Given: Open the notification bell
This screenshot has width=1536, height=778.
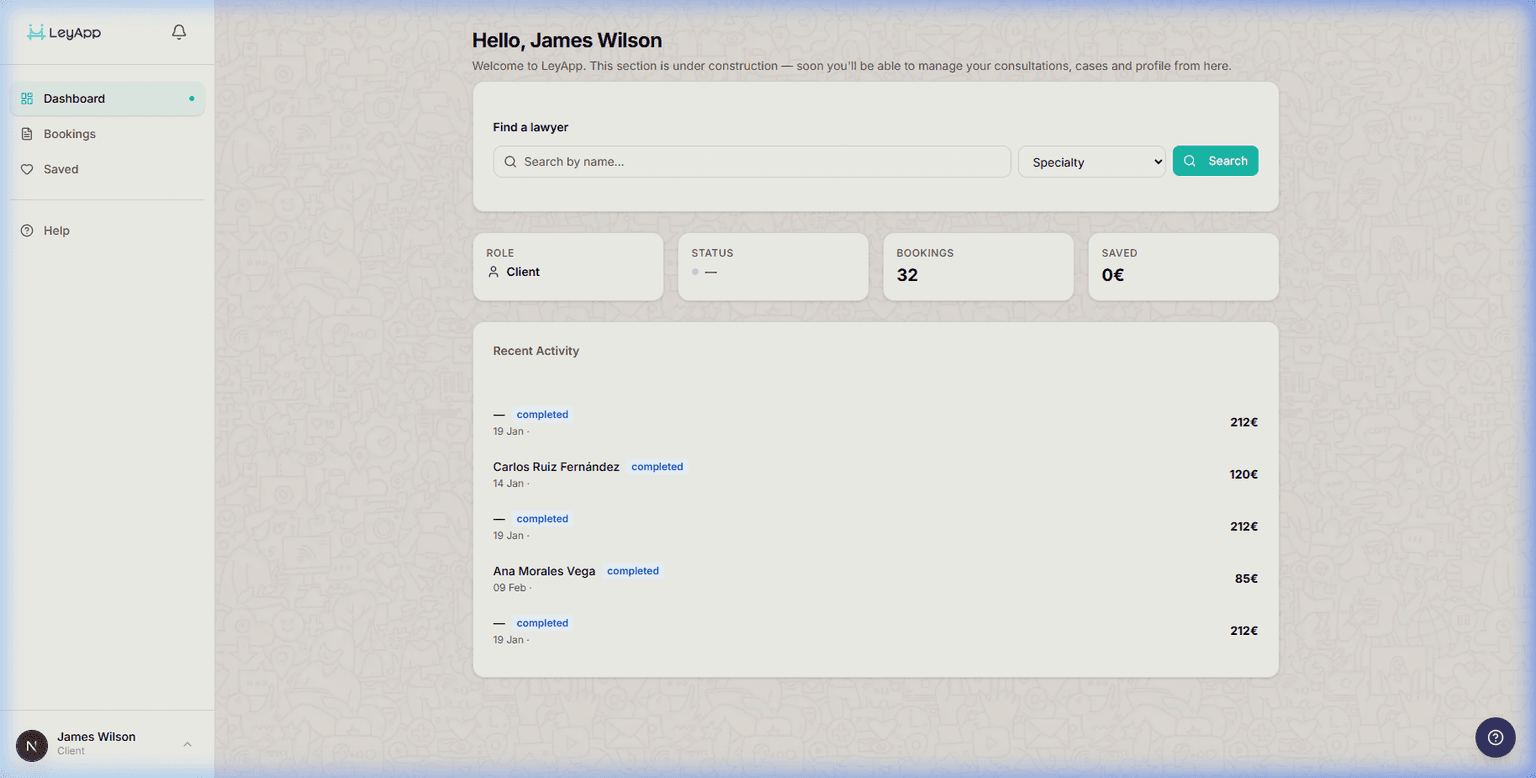Looking at the screenshot, I should (x=178, y=31).
